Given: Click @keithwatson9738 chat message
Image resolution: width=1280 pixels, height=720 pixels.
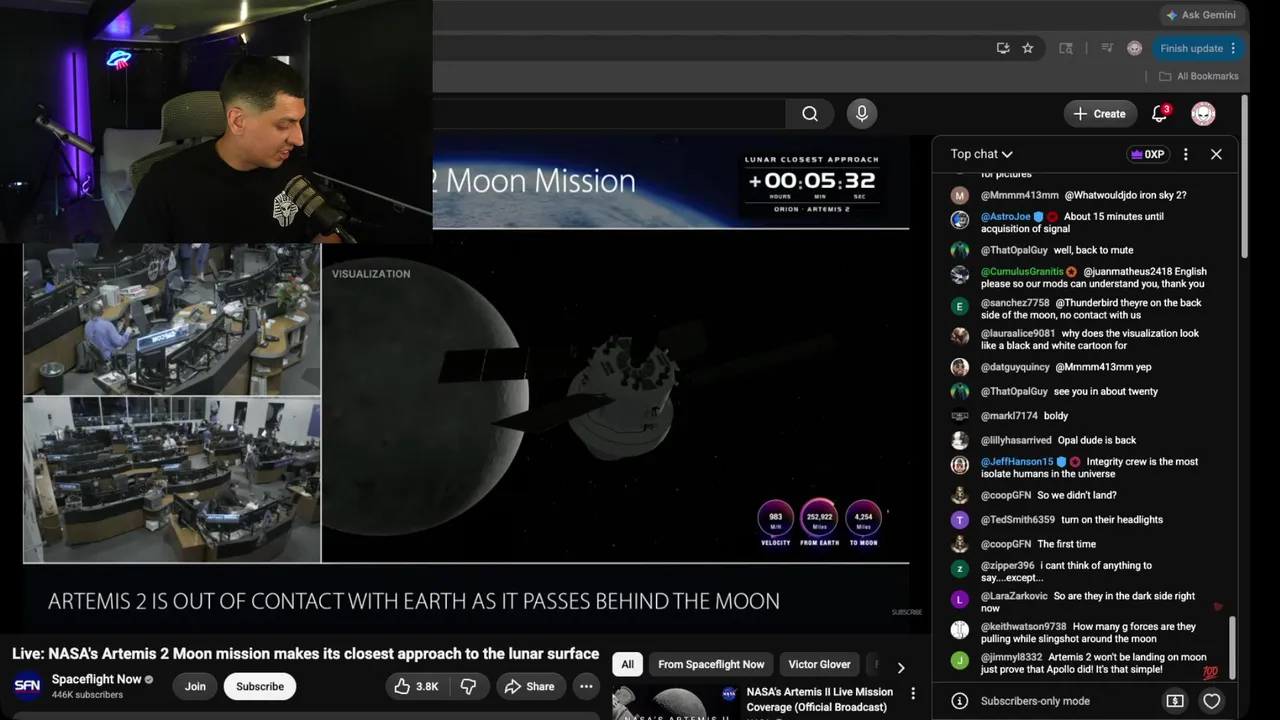Looking at the screenshot, I should pos(1088,633).
